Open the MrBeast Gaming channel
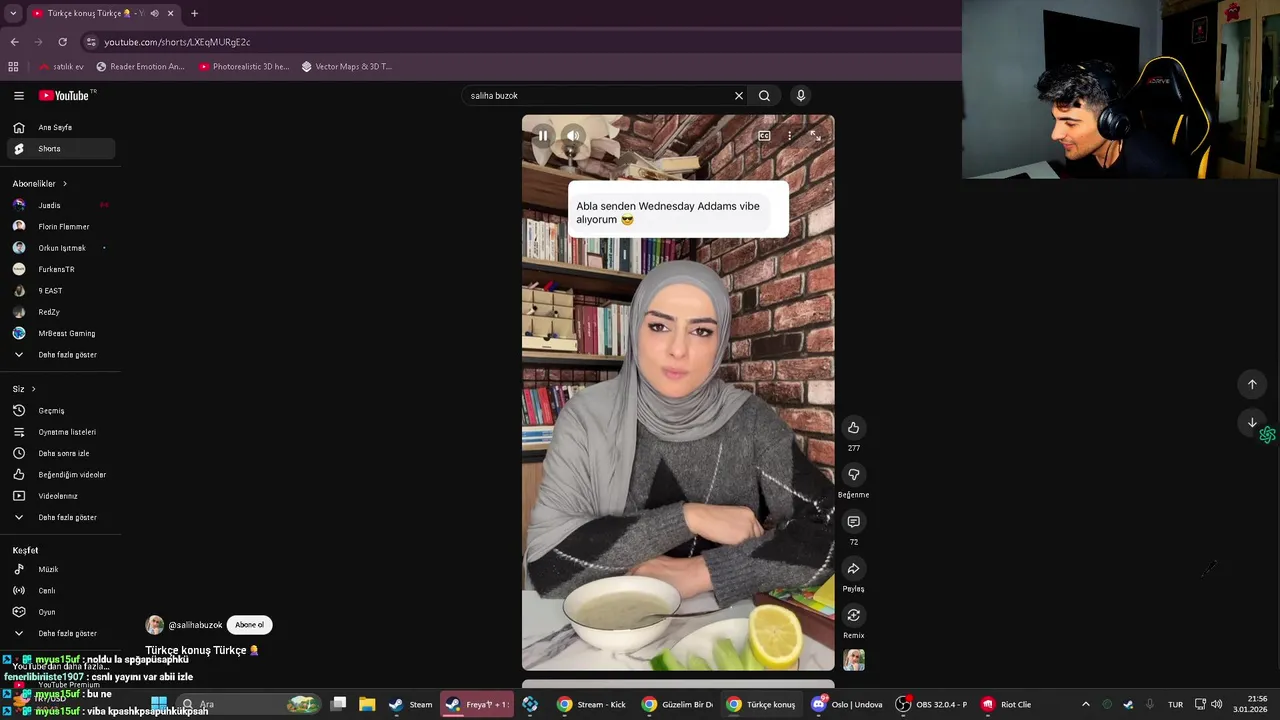This screenshot has height=720, width=1280. pos(61,333)
